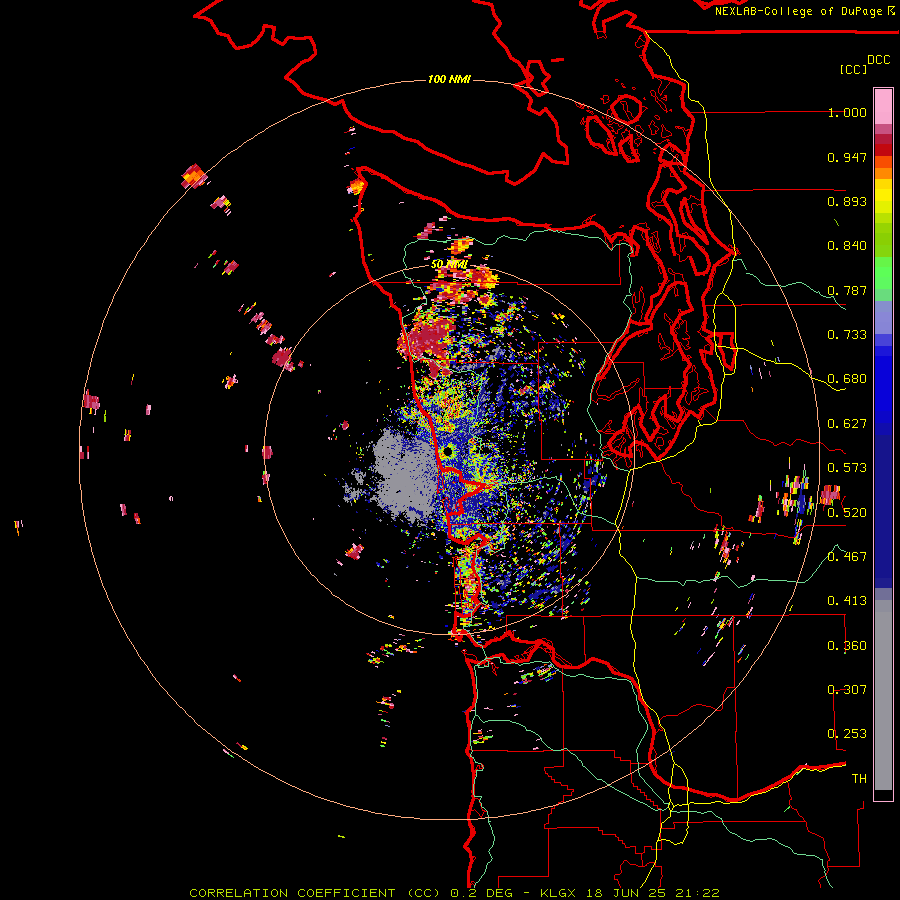This screenshot has width=900, height=900.
Task: Select the 0.733 scale value
Action: 847,335
